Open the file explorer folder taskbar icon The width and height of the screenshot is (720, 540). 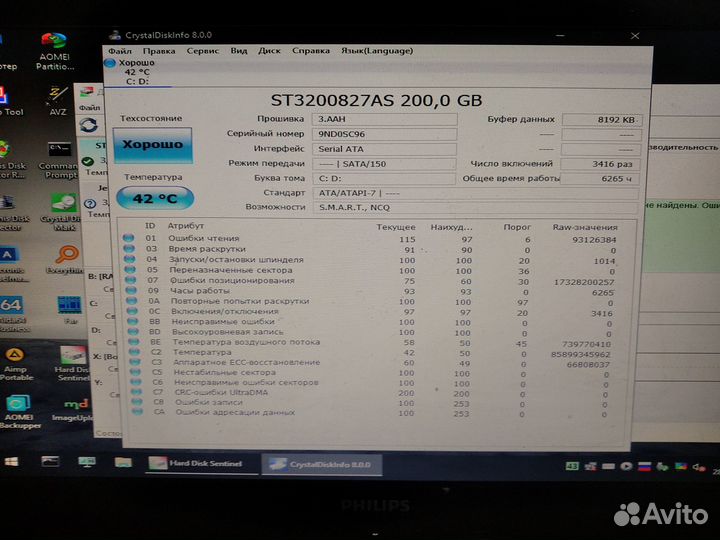pyautogui.click(x=123, y=462)
